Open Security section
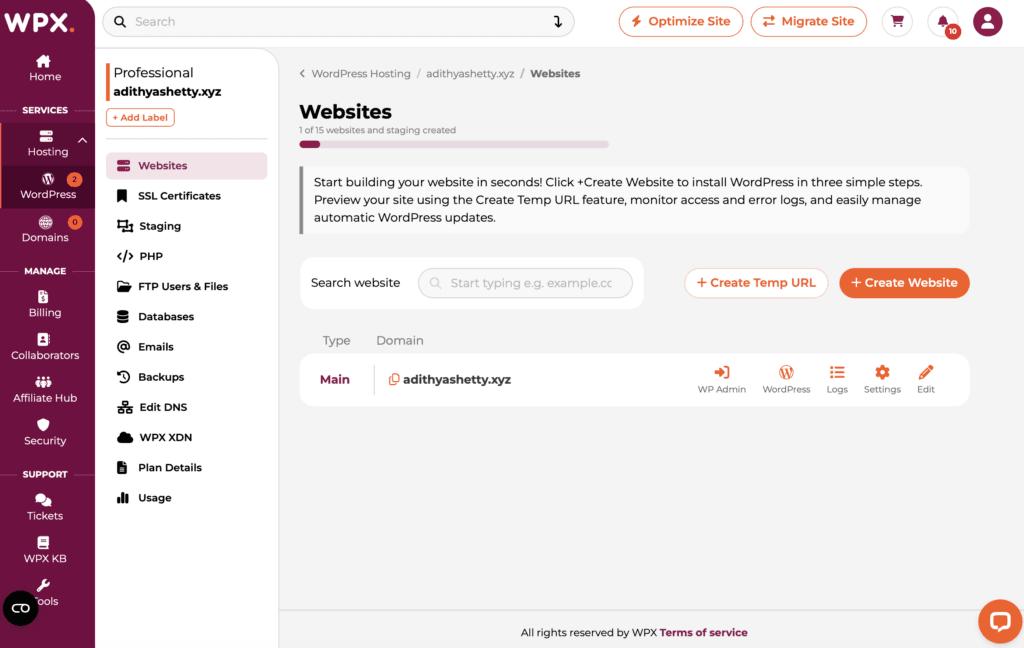The image size is (1024, 648). point(44,432)
